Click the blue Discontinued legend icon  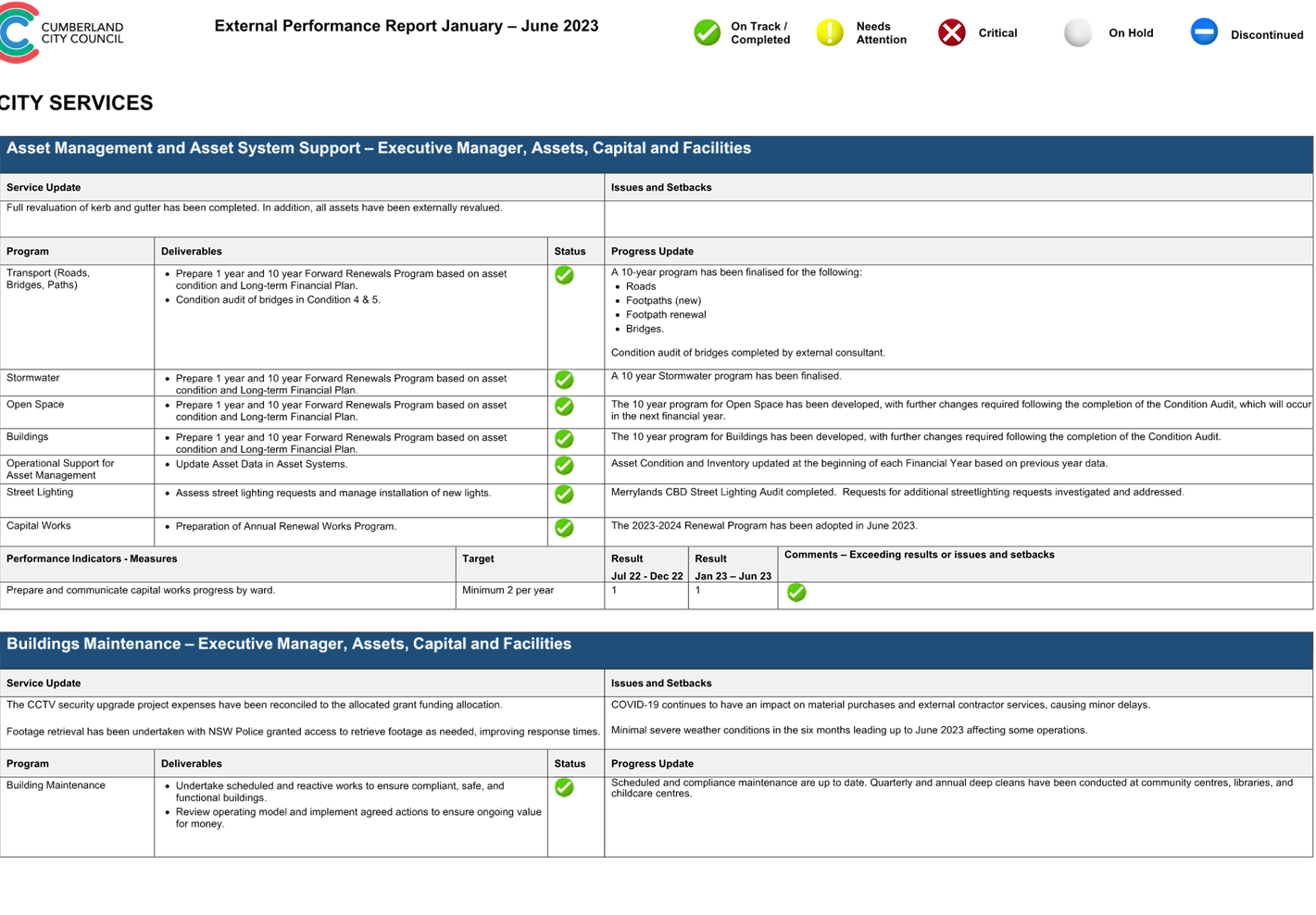coord(1204,31)
